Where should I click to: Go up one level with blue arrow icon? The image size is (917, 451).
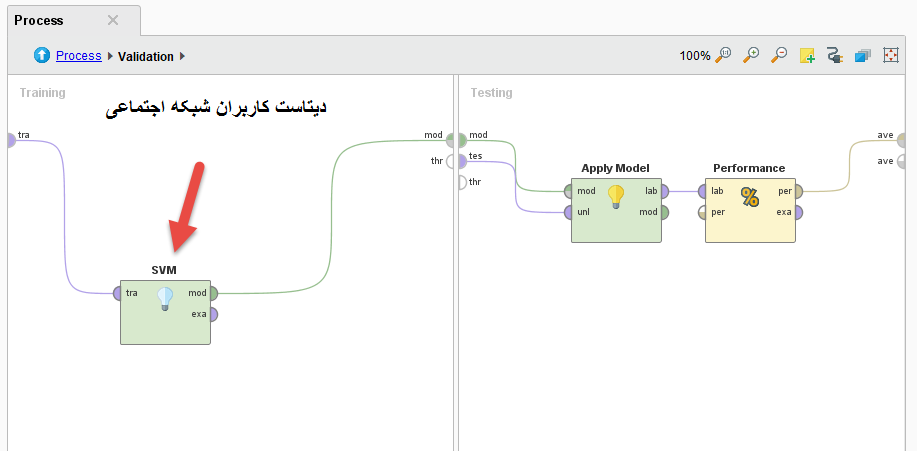42,56
